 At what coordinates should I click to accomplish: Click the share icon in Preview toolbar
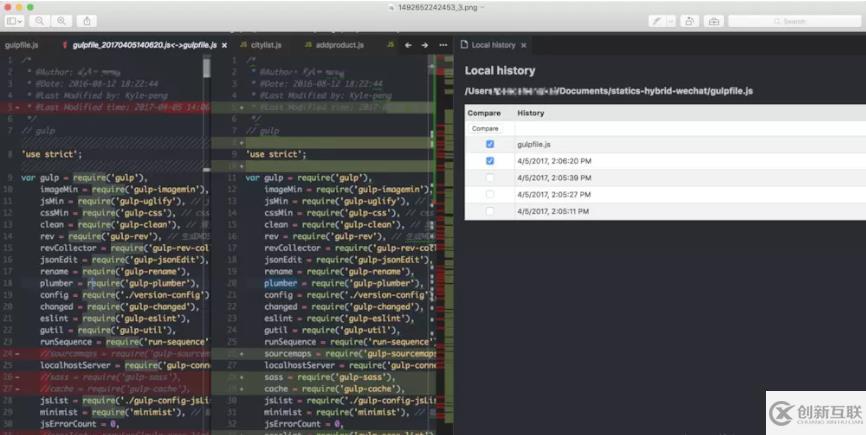[87, 21]
